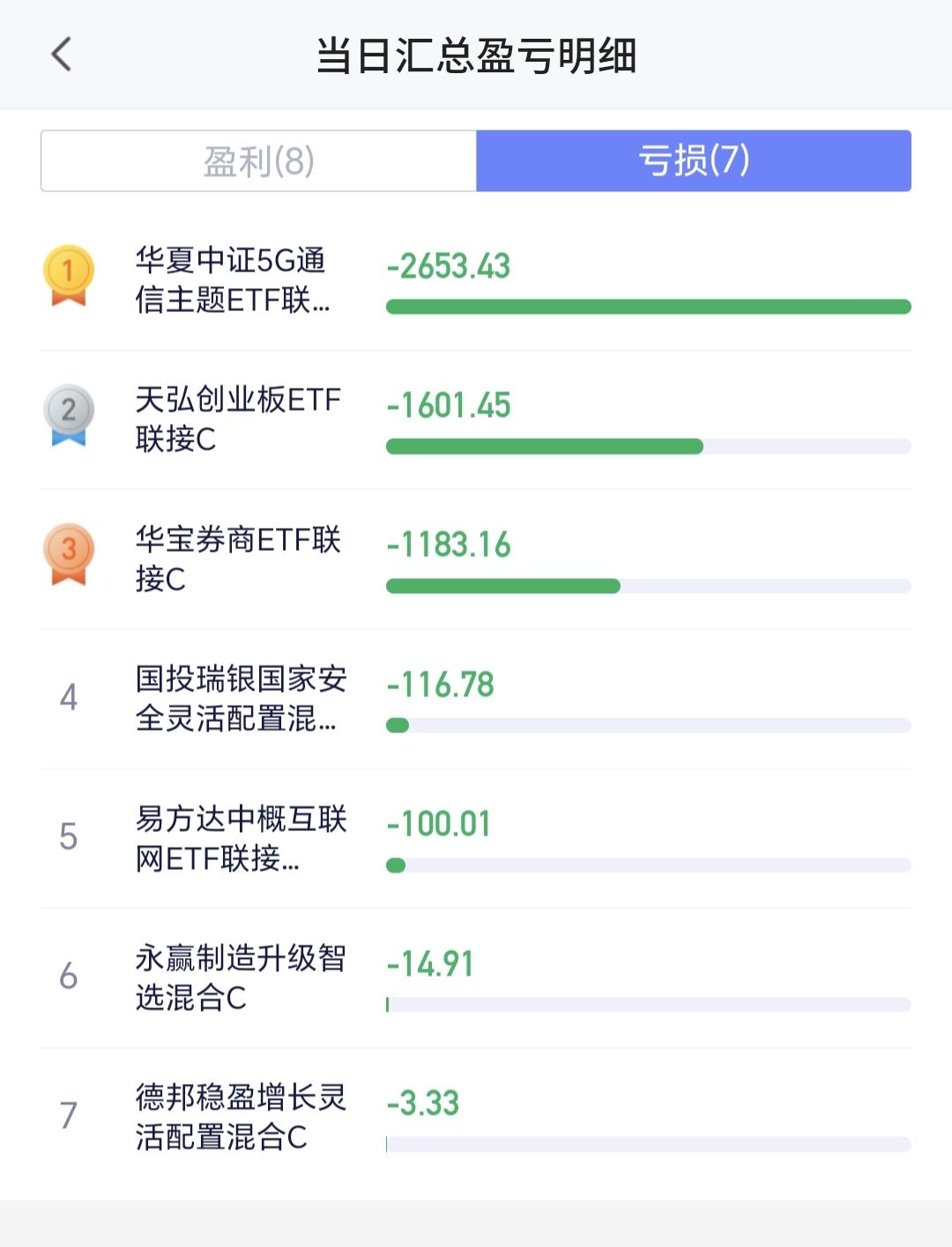Click the bronze rank 3 medal
The width and height of the screenshot is (952, 1247).
[69, 554]
